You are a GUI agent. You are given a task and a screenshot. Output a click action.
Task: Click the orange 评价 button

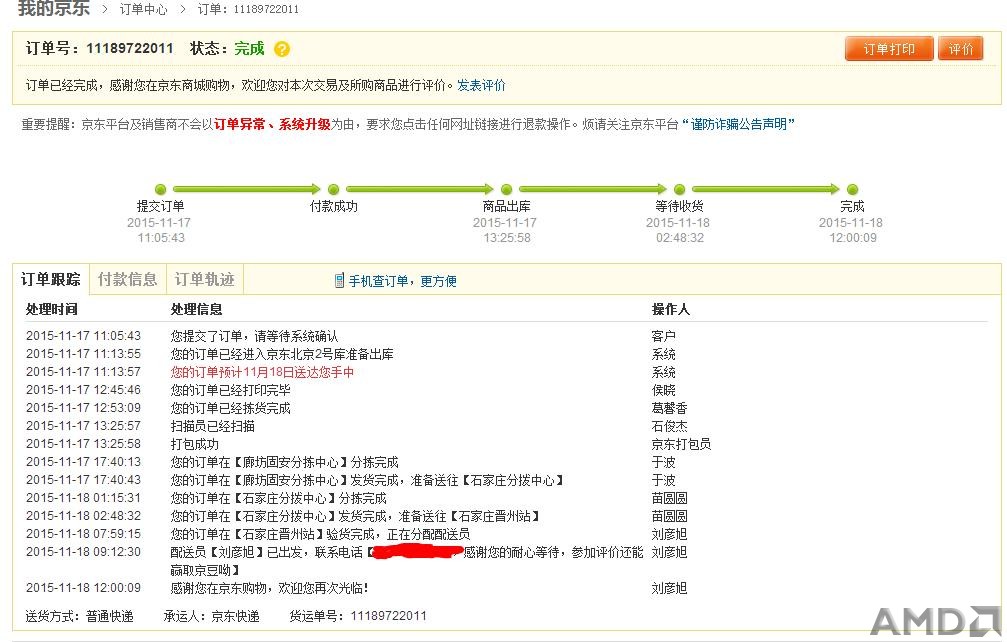tap(961, 49)
